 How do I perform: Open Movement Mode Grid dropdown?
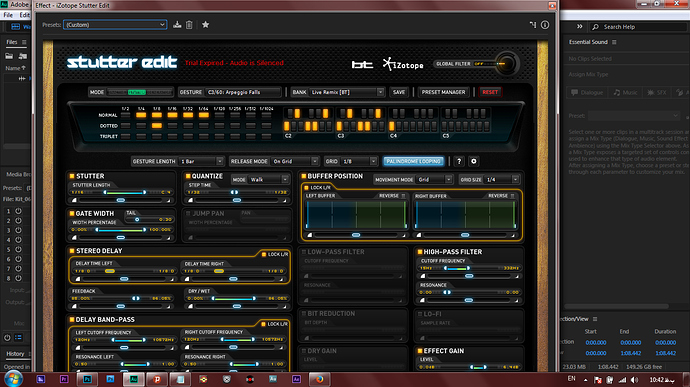coord(434,180)
